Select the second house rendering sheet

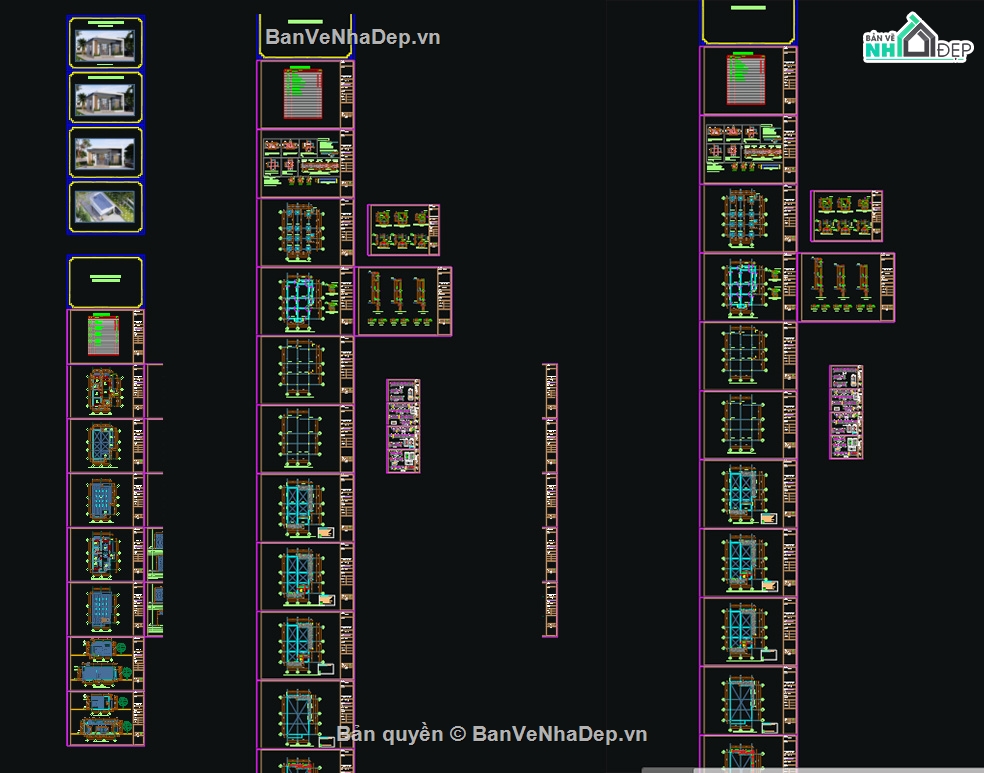point(105,97)
